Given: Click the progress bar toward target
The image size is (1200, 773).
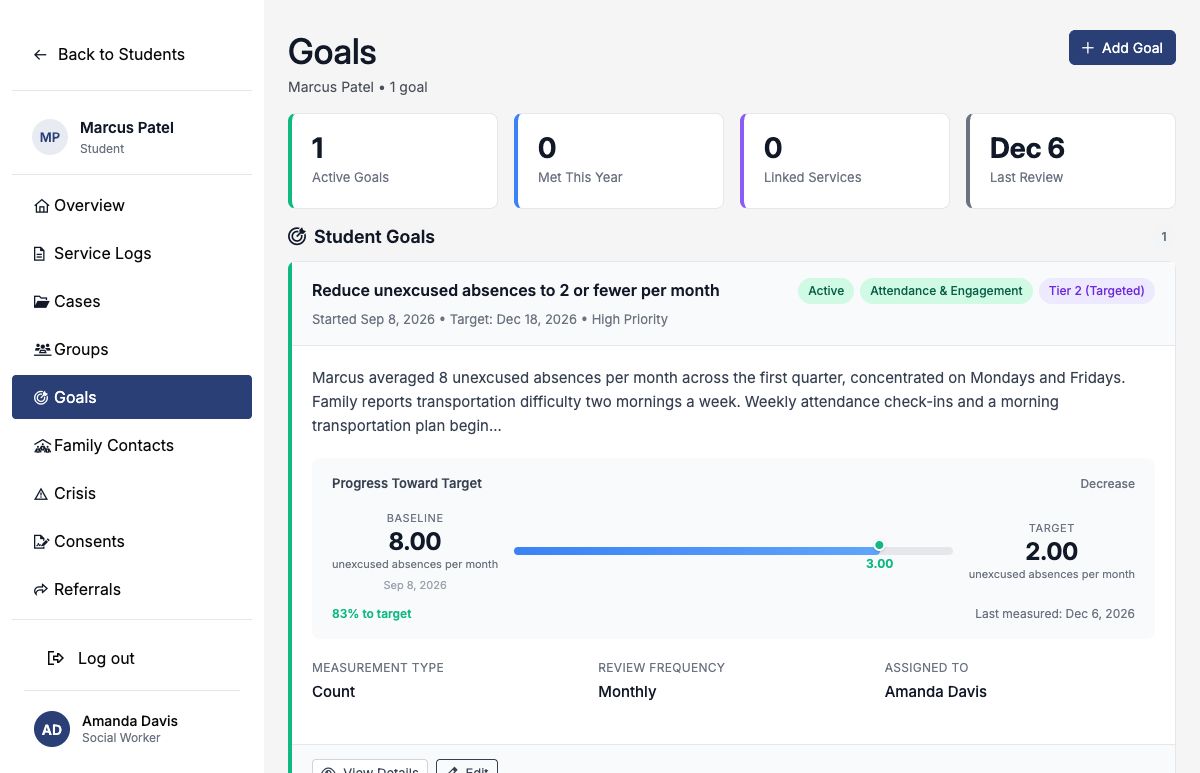Looking at the screenshot, I should click(733, 551).
